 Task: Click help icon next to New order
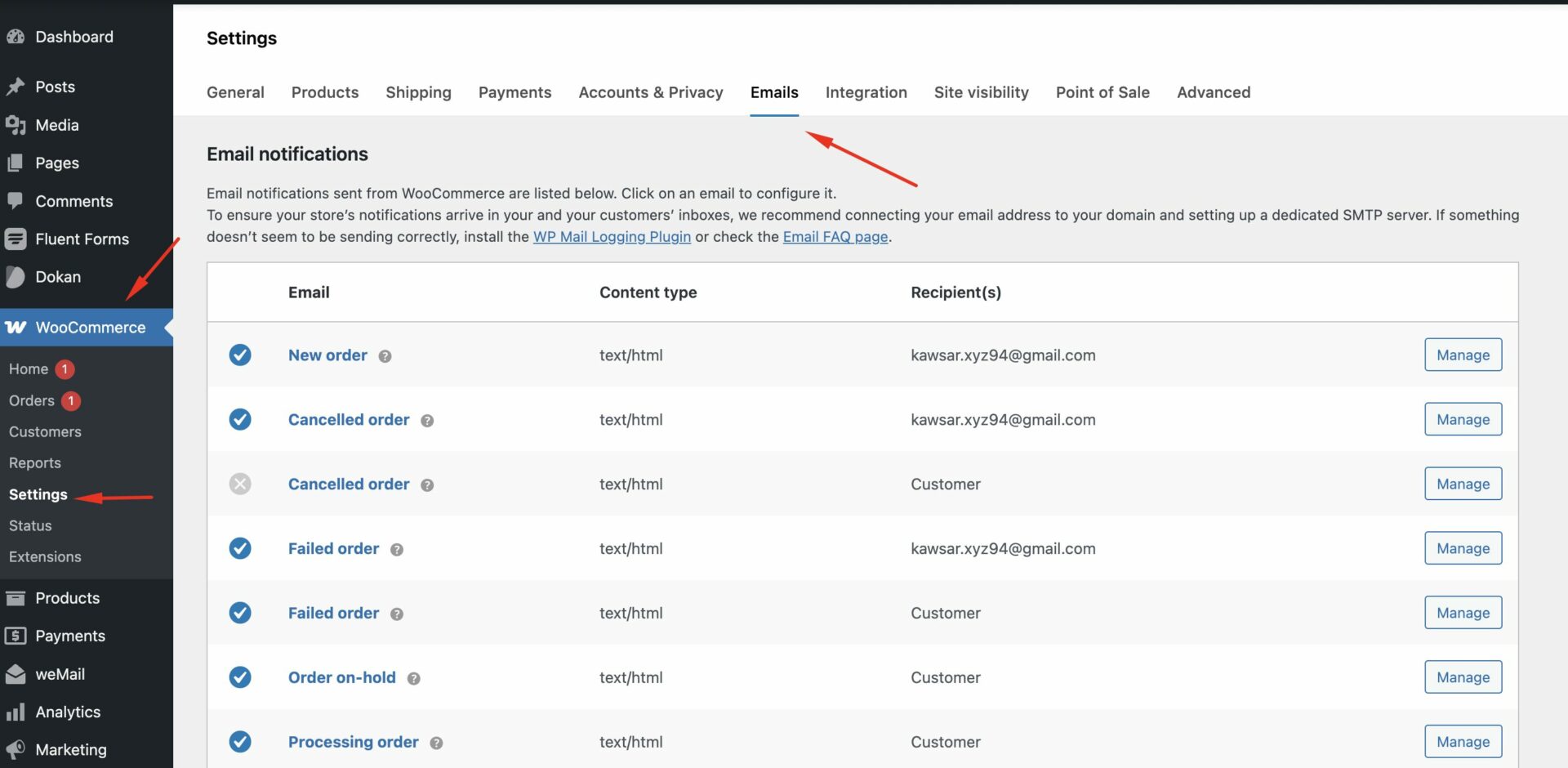(385, 356)
